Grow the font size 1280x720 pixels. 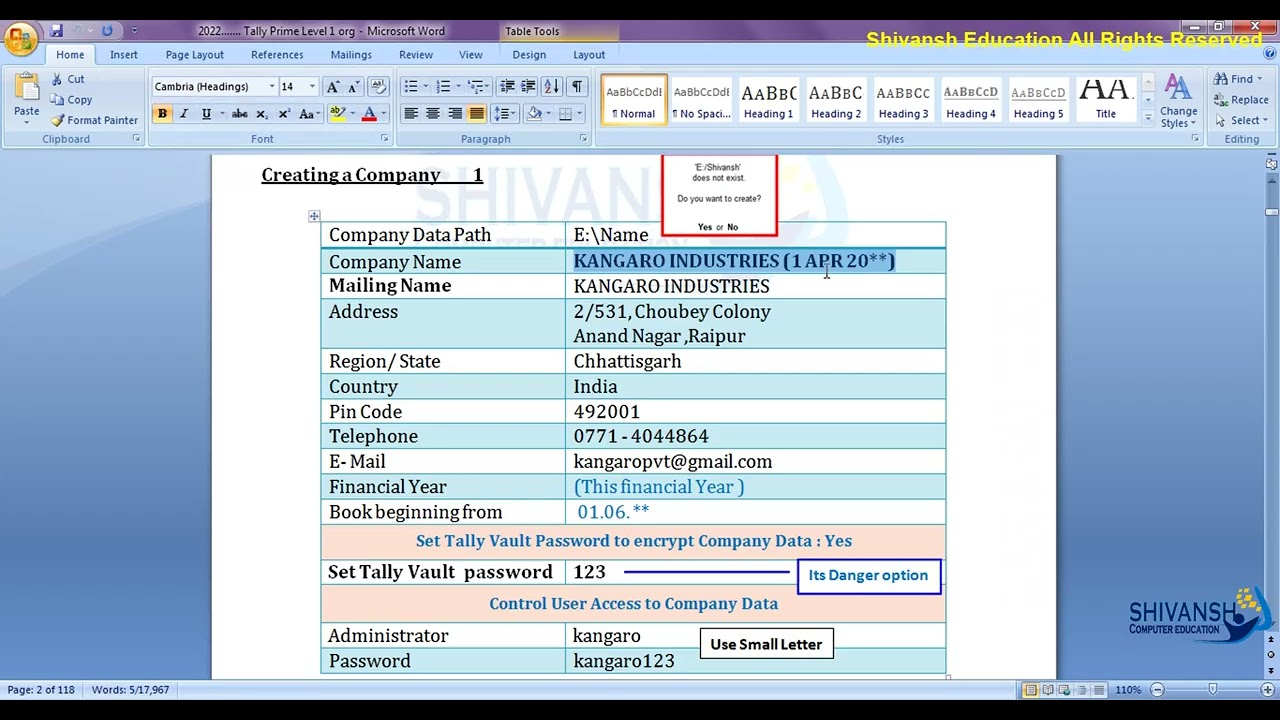click(x=333, y=87)
